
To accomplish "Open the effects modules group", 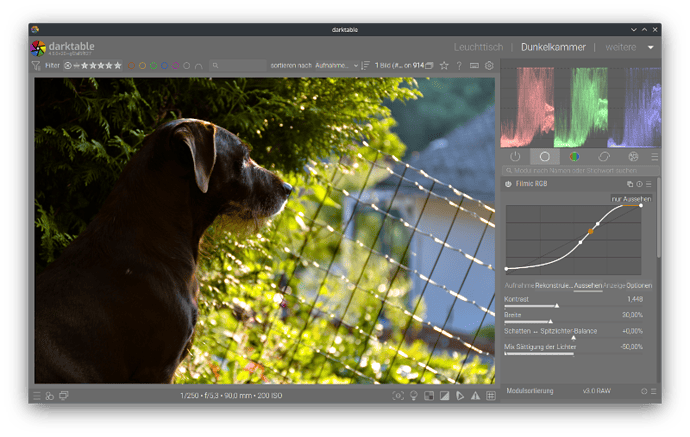I will [633, 157].
